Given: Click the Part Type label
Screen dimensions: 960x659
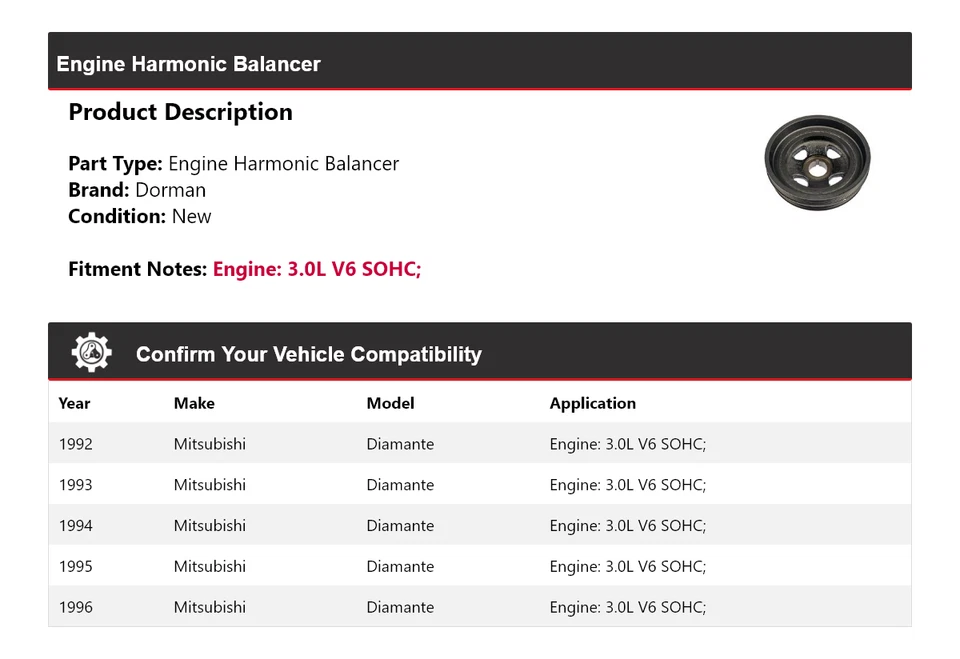Looking at the screenshot, I should (x=110, y=163).
